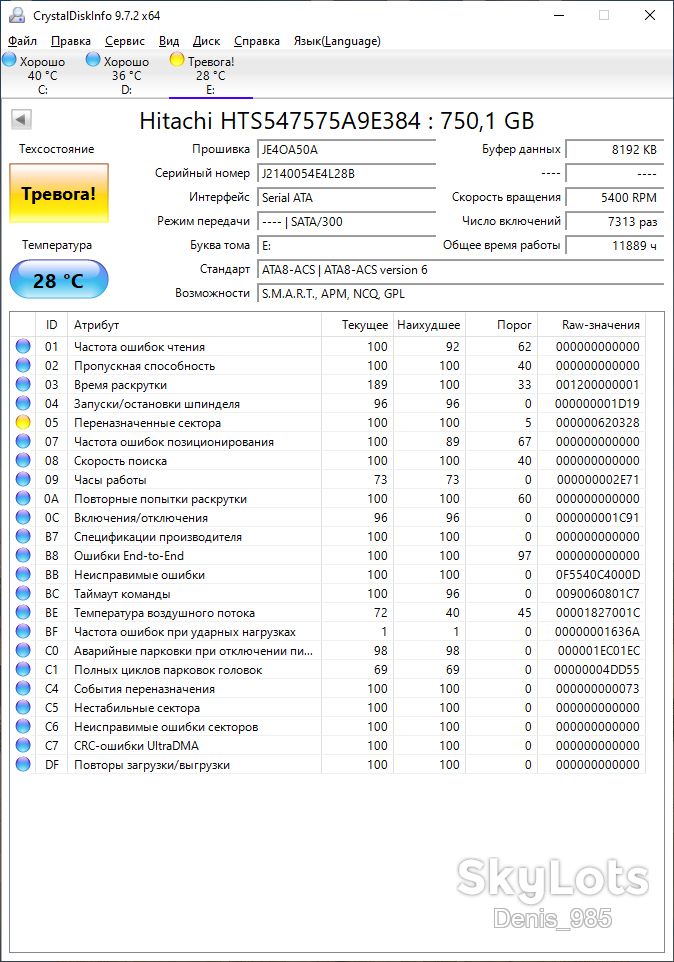Click the power-on count 7313 раз

tap(615, 221)
